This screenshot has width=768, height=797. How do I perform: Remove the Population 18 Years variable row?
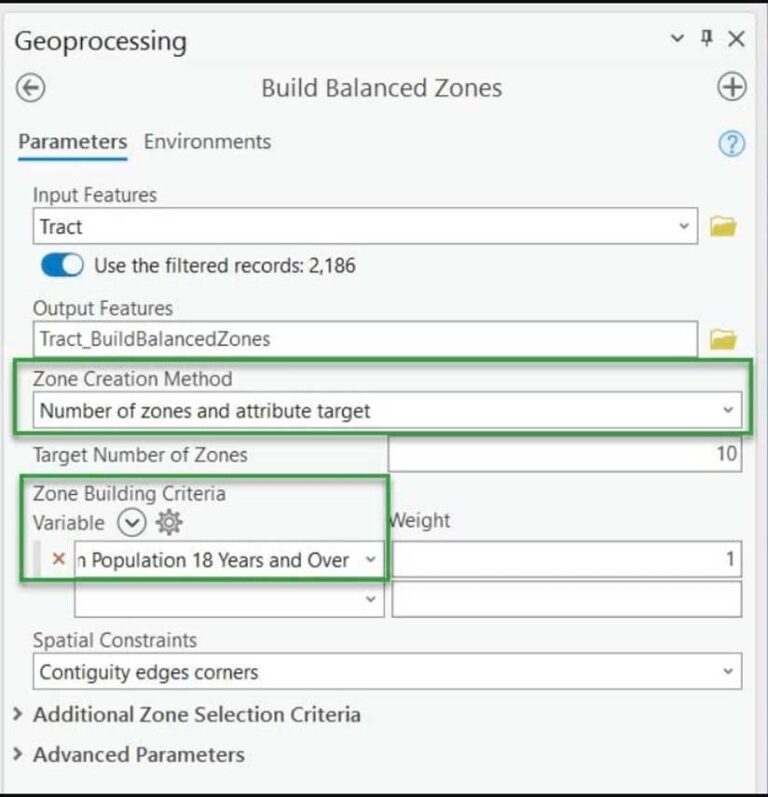point(58,560)
